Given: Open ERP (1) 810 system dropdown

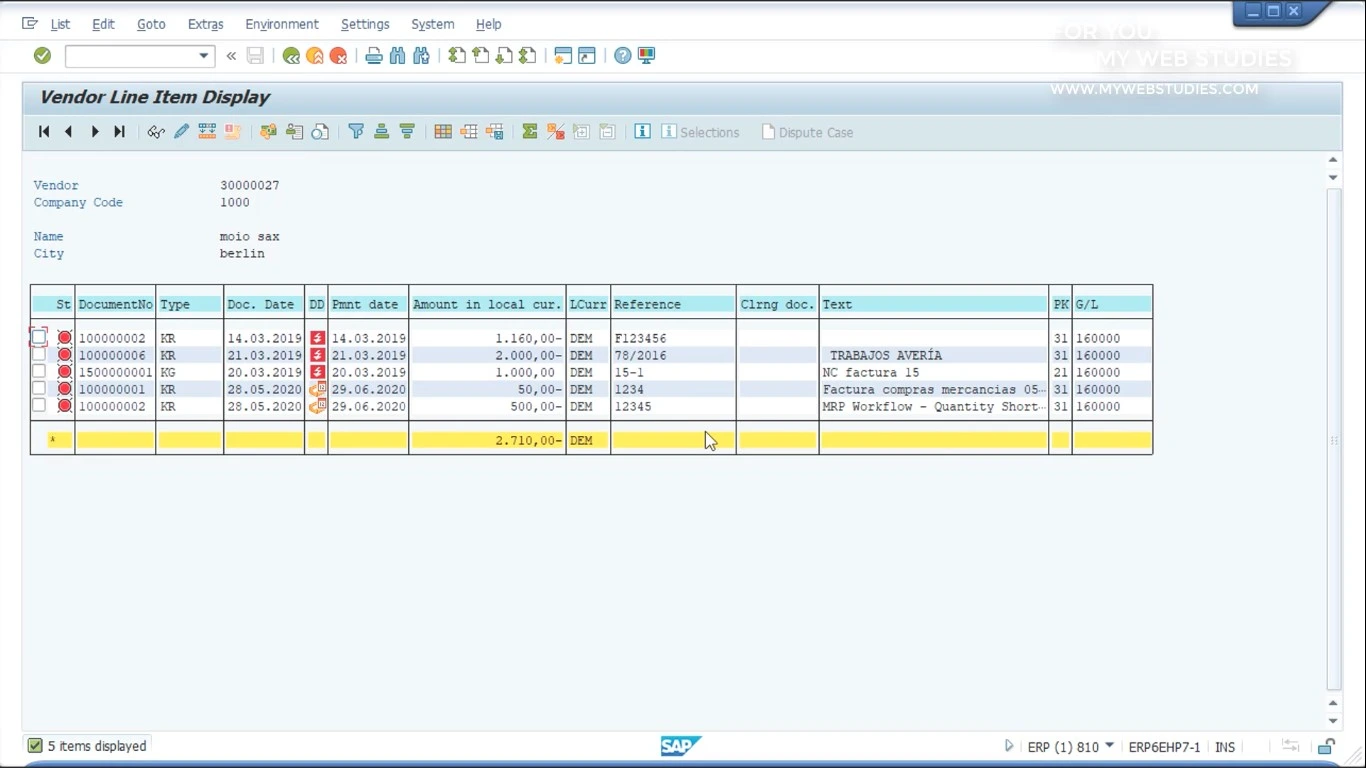Looking at the screenshot, I should (x=1109, y=746).
